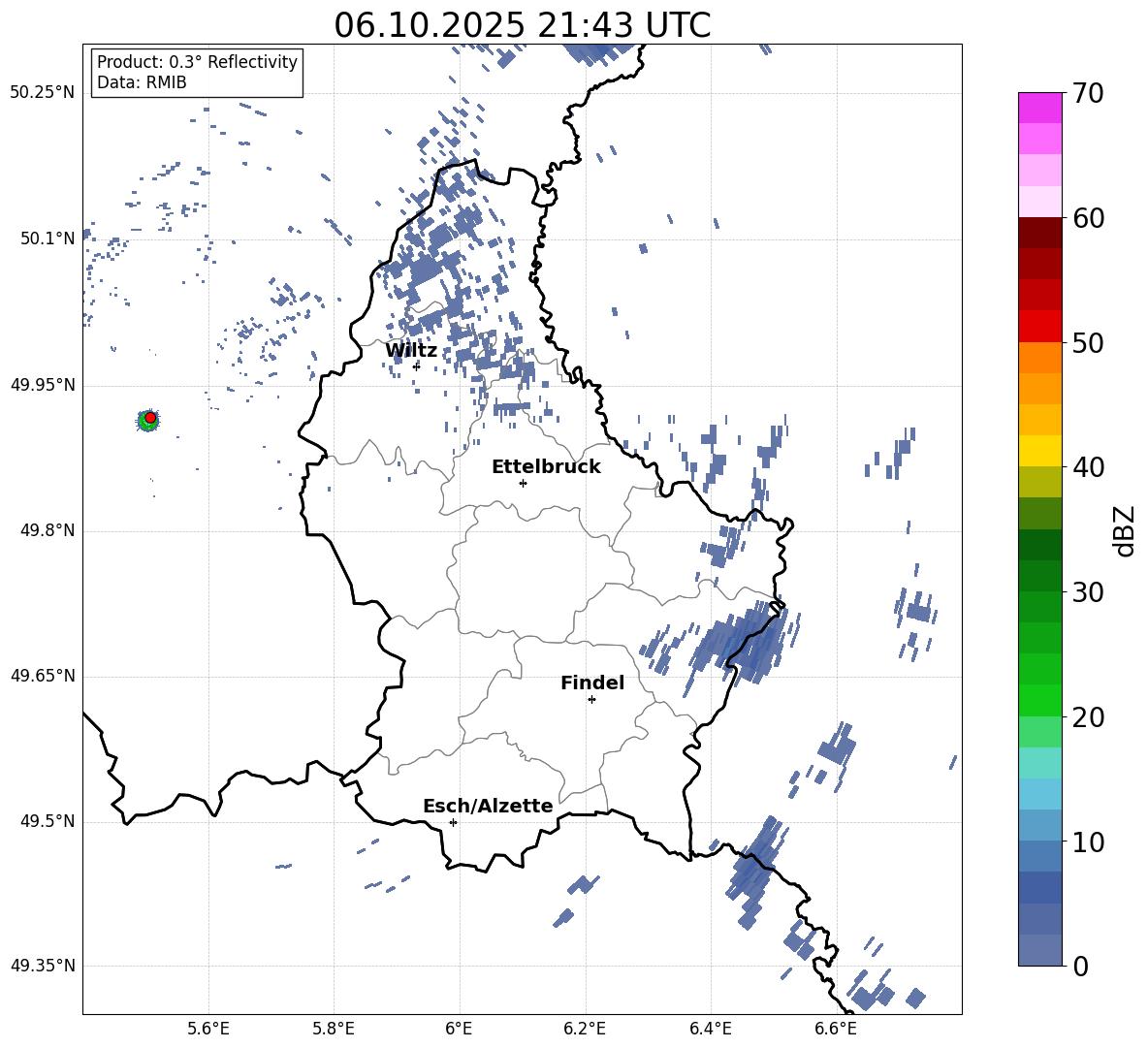Click the red radar site marker dot
The height and width of the screenshot is (1048, 1148).
(x=150, y=417)
